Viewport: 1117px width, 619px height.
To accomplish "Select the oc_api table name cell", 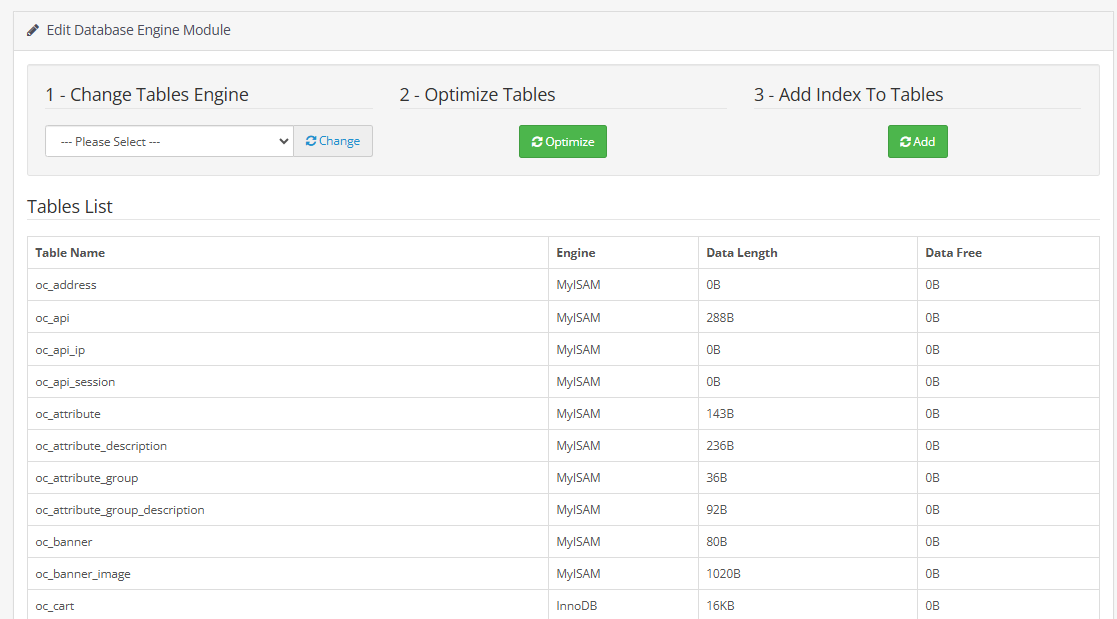I will pyautogui.click(x=52, y=317).
